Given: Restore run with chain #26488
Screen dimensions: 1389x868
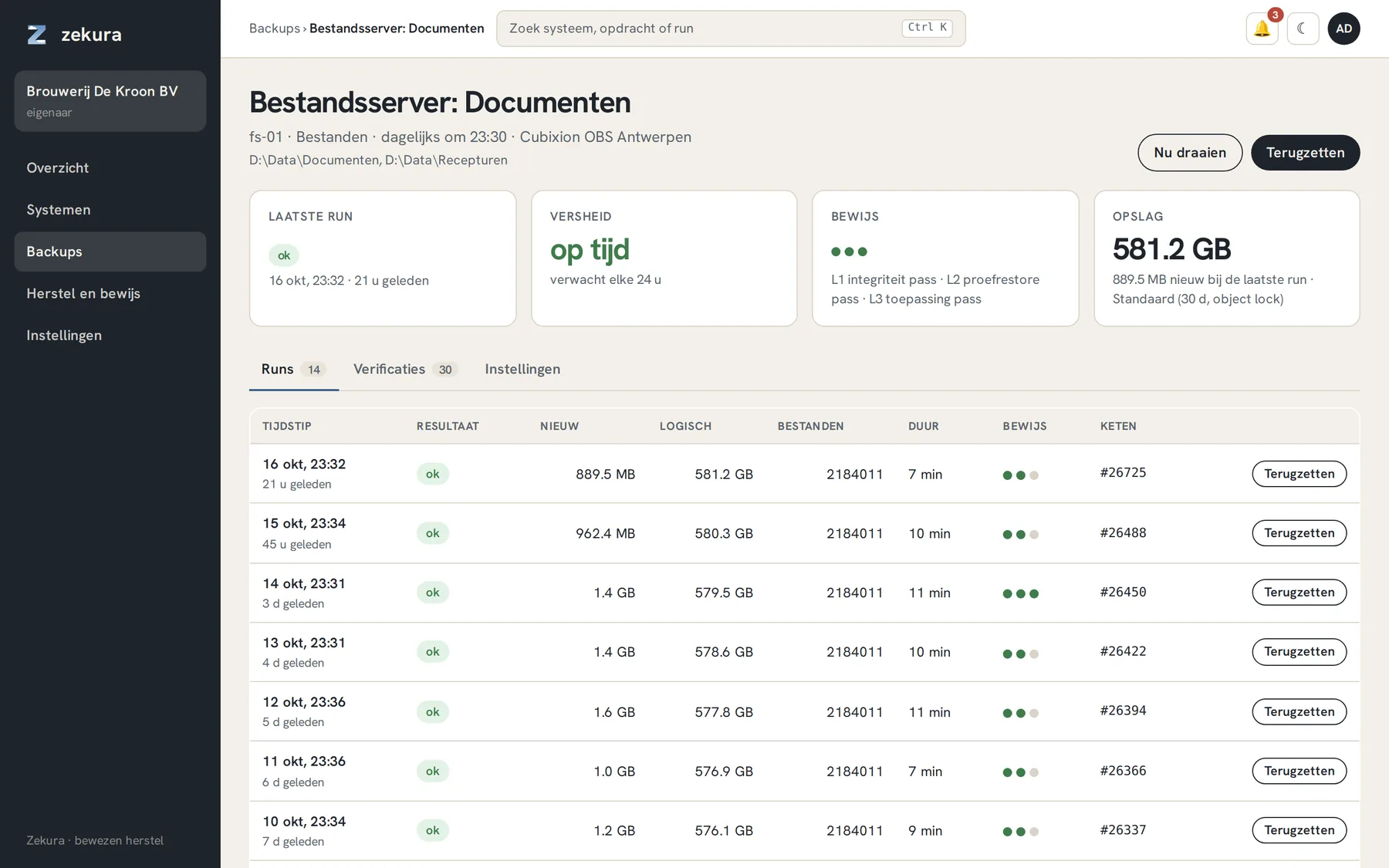Looking at the screenshot, I should tap(1299, 533).
